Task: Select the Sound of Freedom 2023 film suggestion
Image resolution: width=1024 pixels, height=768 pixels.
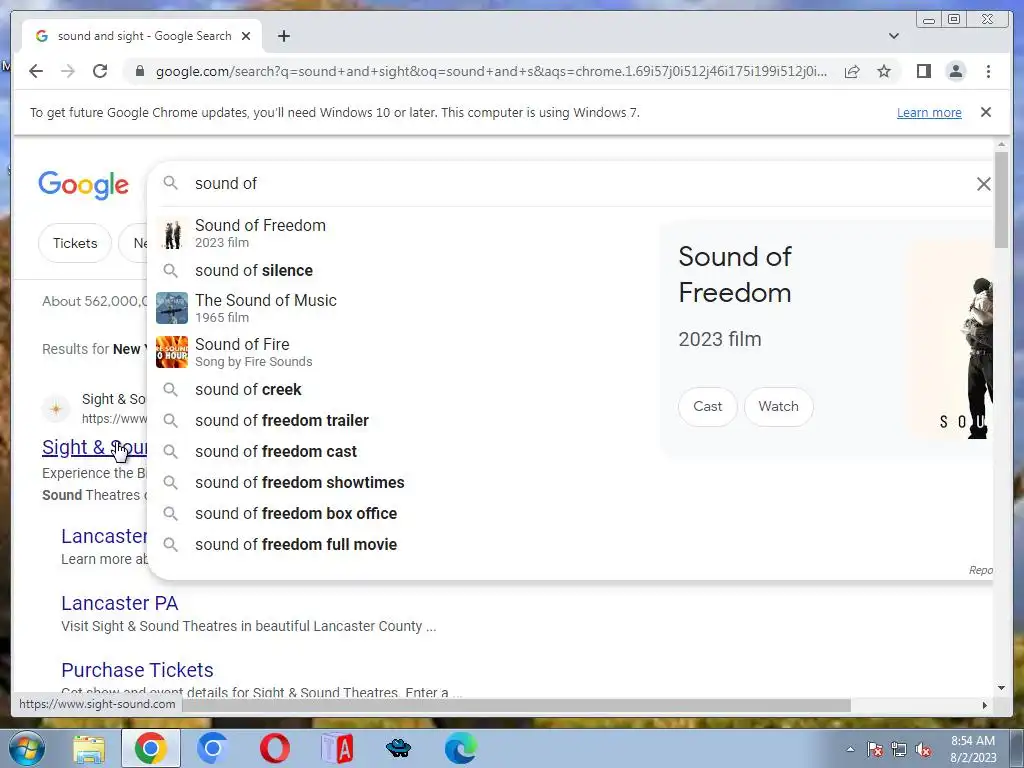Action: (405, 233)
